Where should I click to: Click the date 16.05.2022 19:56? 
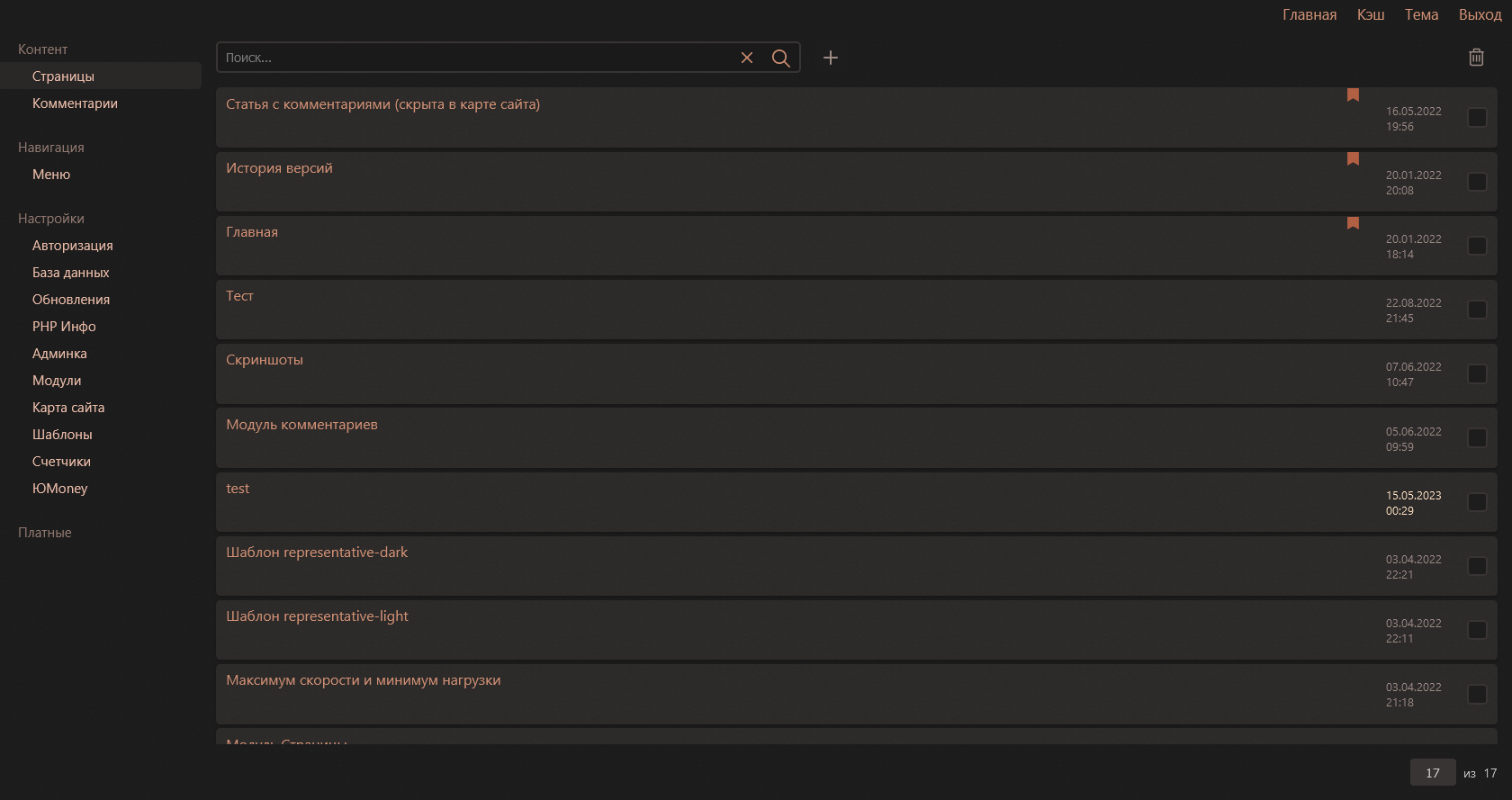coord(1414,119)
